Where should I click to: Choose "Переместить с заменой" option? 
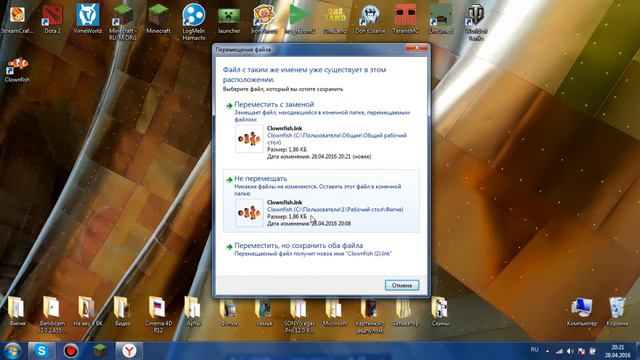tap(321, 130)
